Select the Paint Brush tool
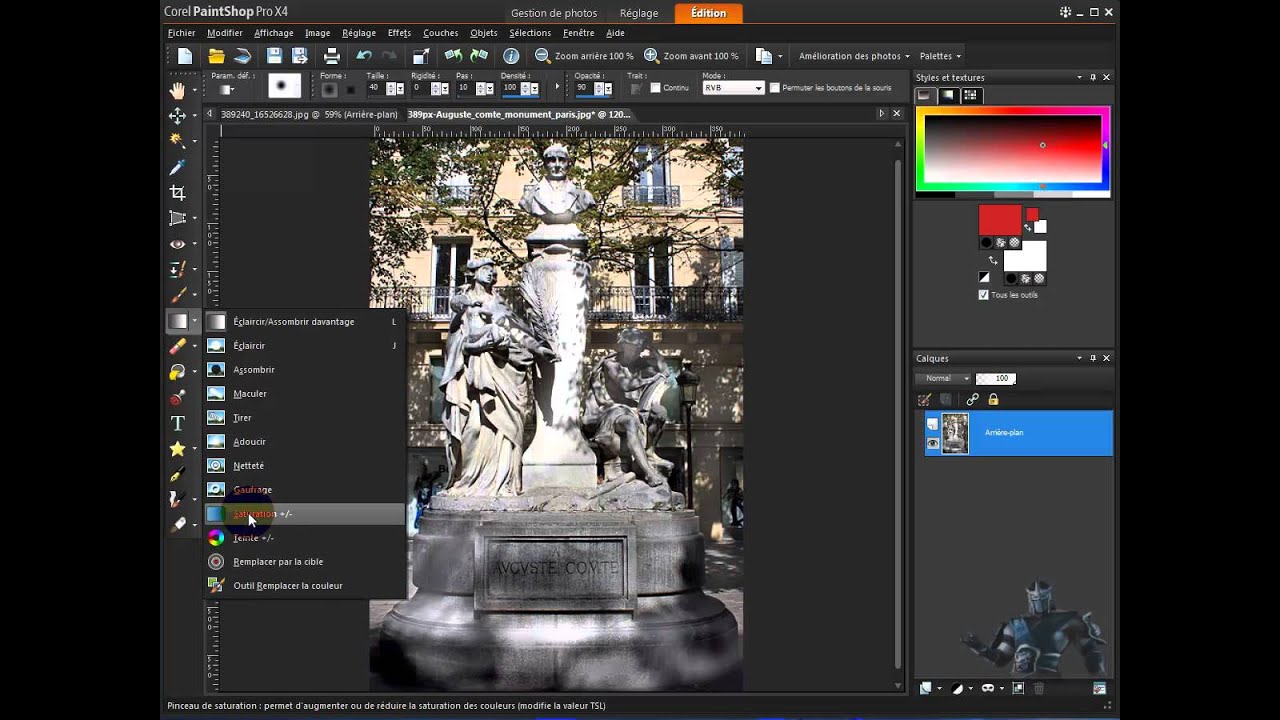1280x720 pixels. click(178, 295)
